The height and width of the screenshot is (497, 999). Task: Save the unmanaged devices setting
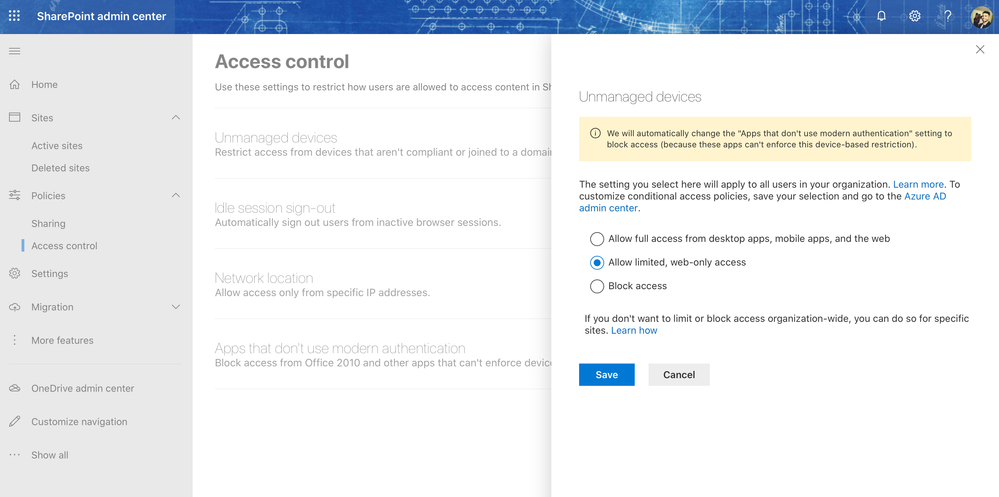[x=607, y=375]
